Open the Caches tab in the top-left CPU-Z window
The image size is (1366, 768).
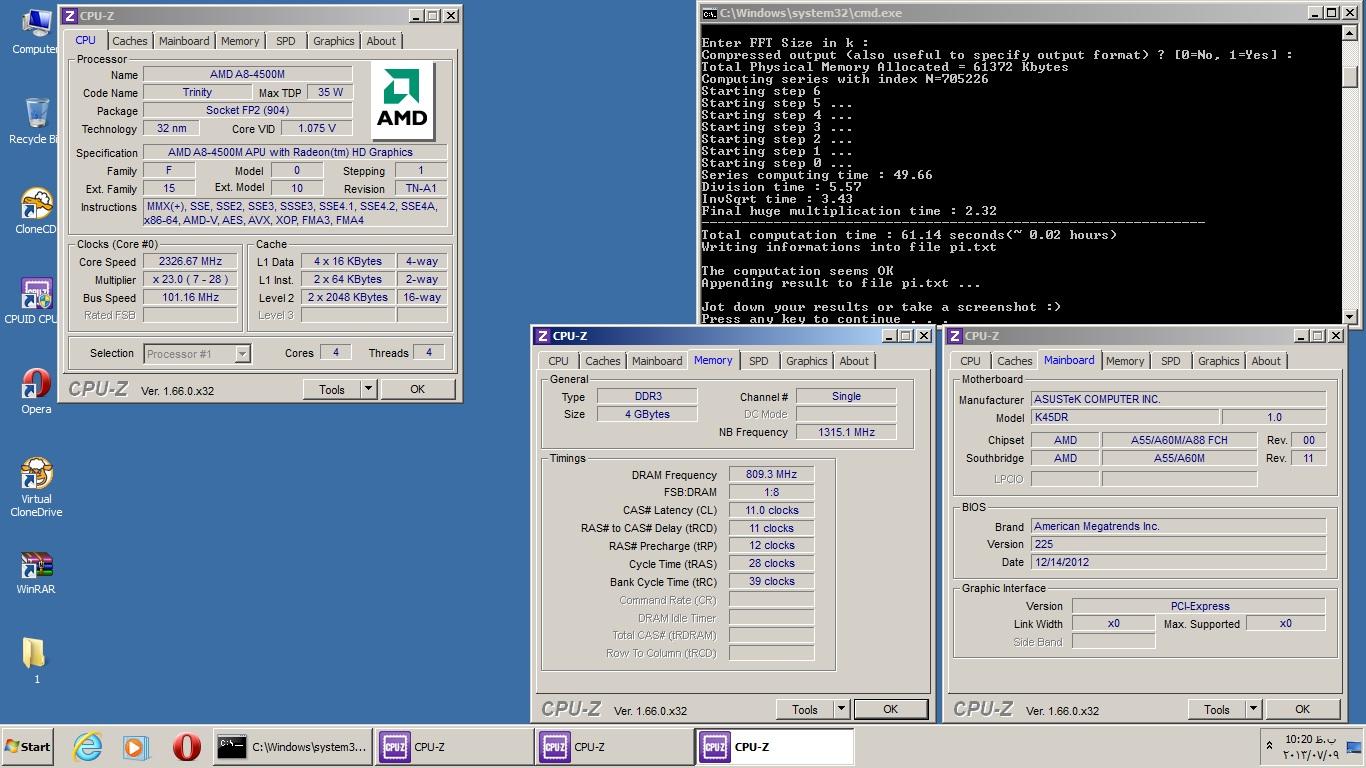click(x=129, y=41)
